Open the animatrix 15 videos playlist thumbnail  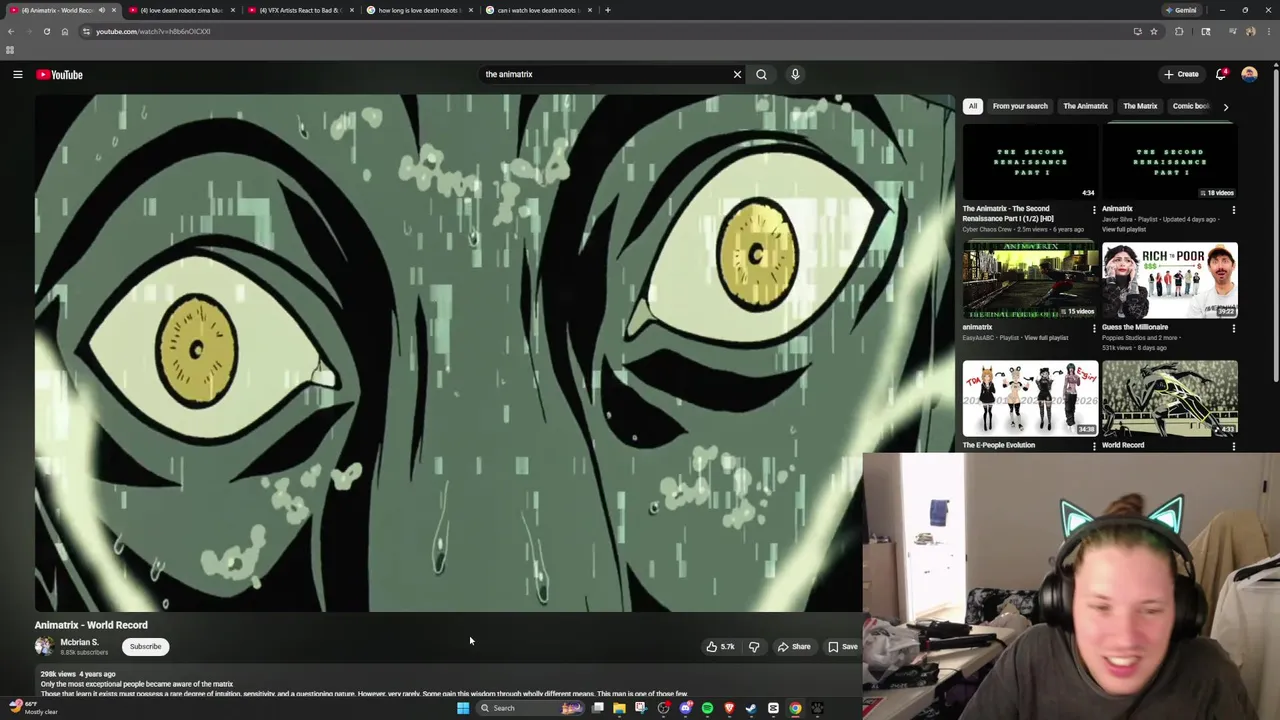tap(1030, 280)
